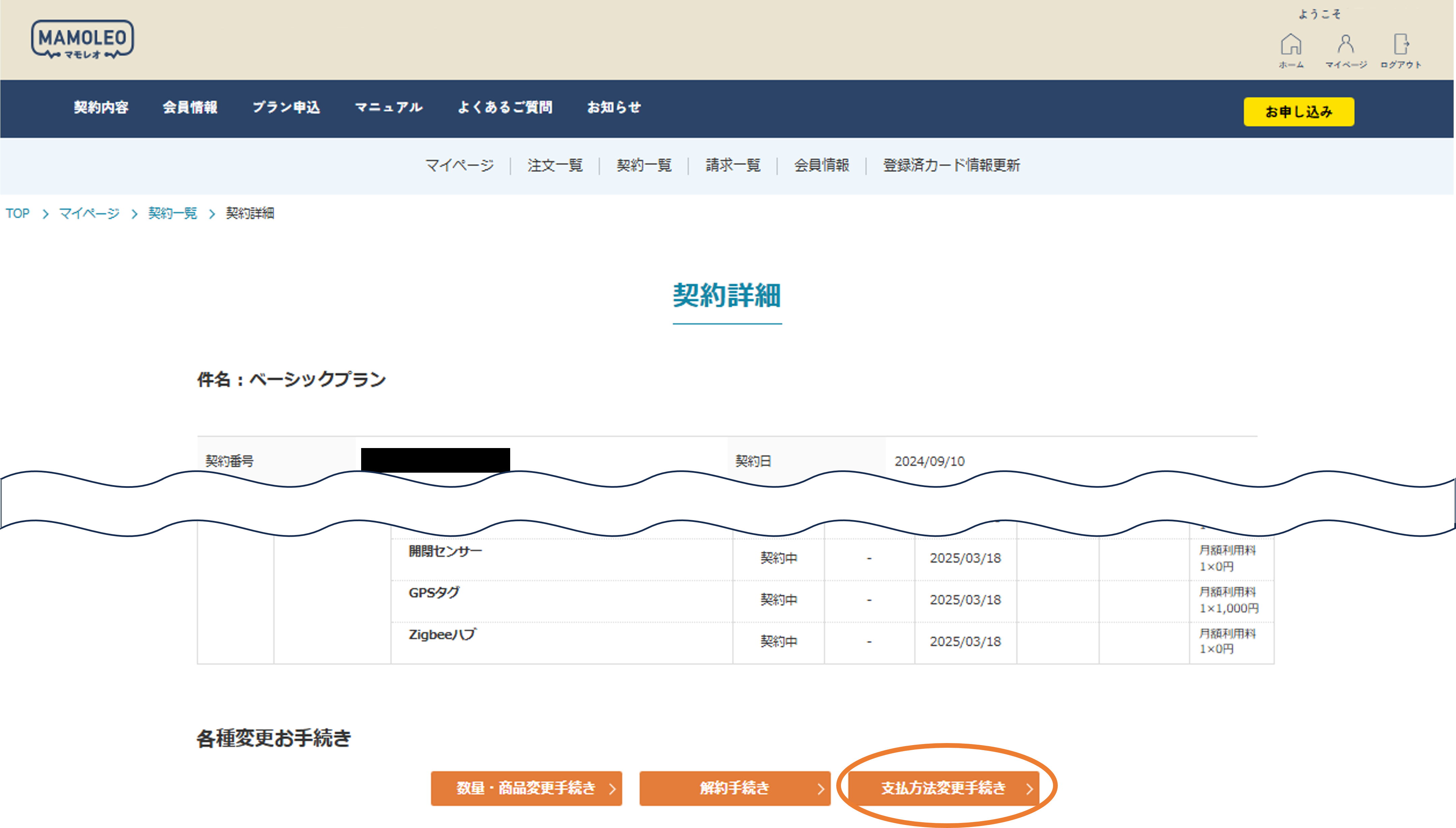The height and width of the screenshot is (828, 1456).
Task: Open 会員情報 in dark navigation bar
Action: coord(190,108)
